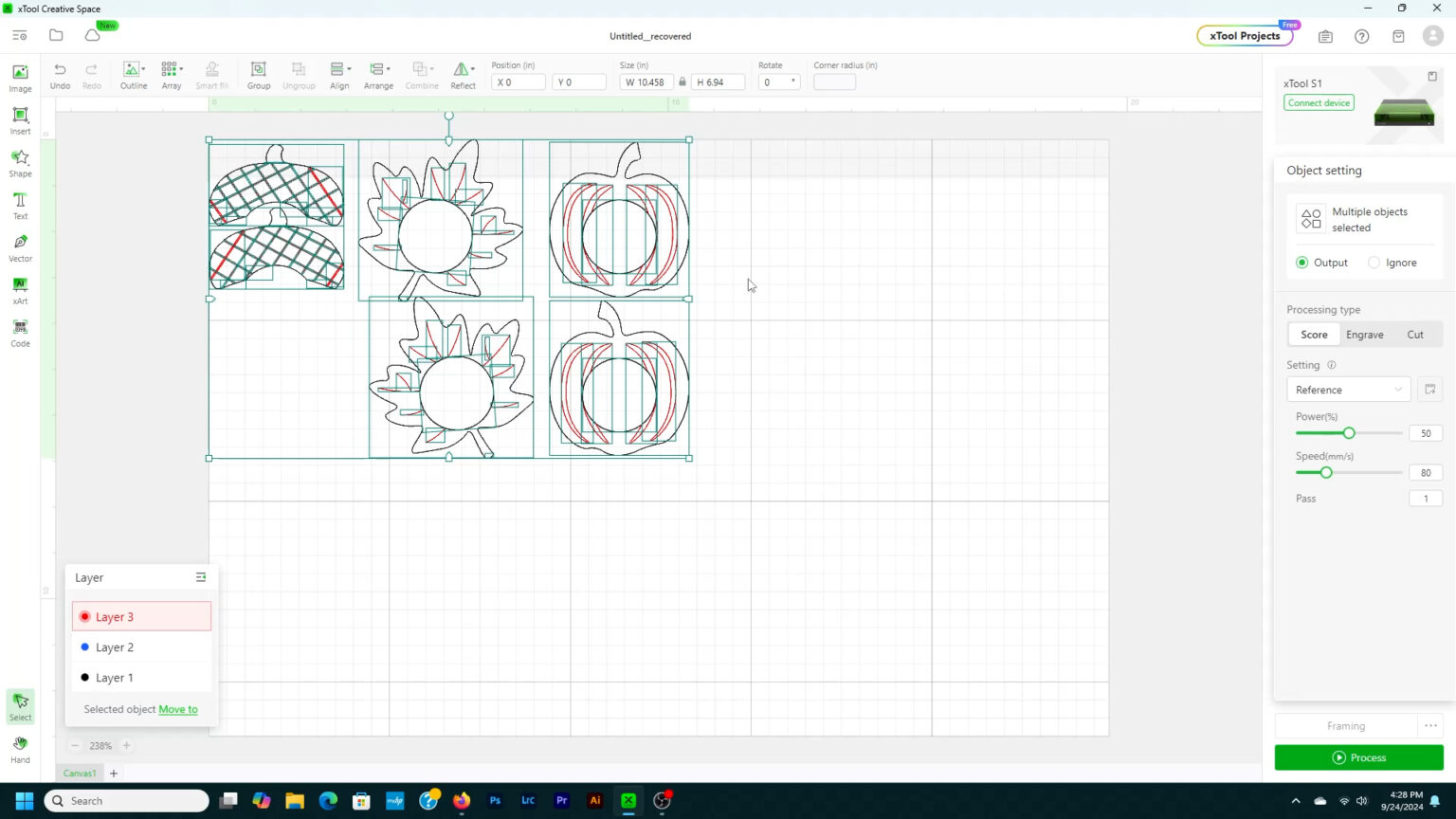Image resolution: width=1456 pixels, height=819 pixels.
Task: Select Layer 2 in Layer panel
Action: click(115, 647)
